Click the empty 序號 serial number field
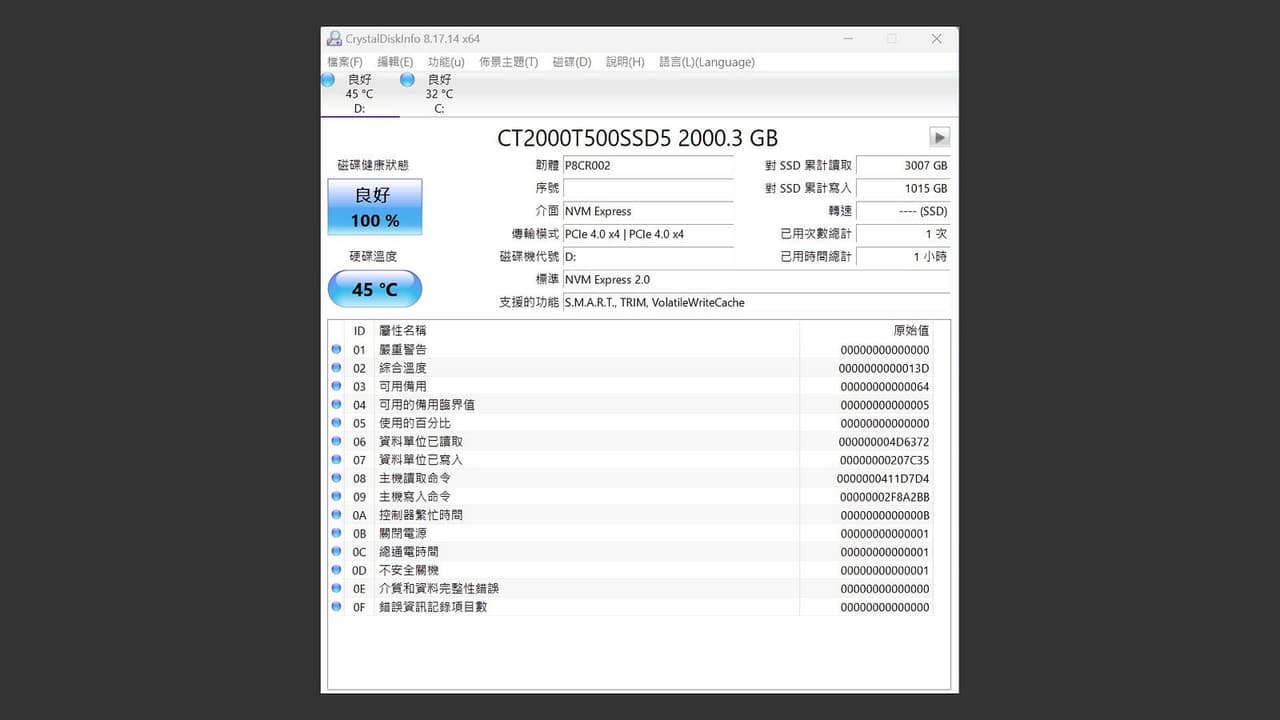Screen dimensions: 1280x720 pos(648,188)
